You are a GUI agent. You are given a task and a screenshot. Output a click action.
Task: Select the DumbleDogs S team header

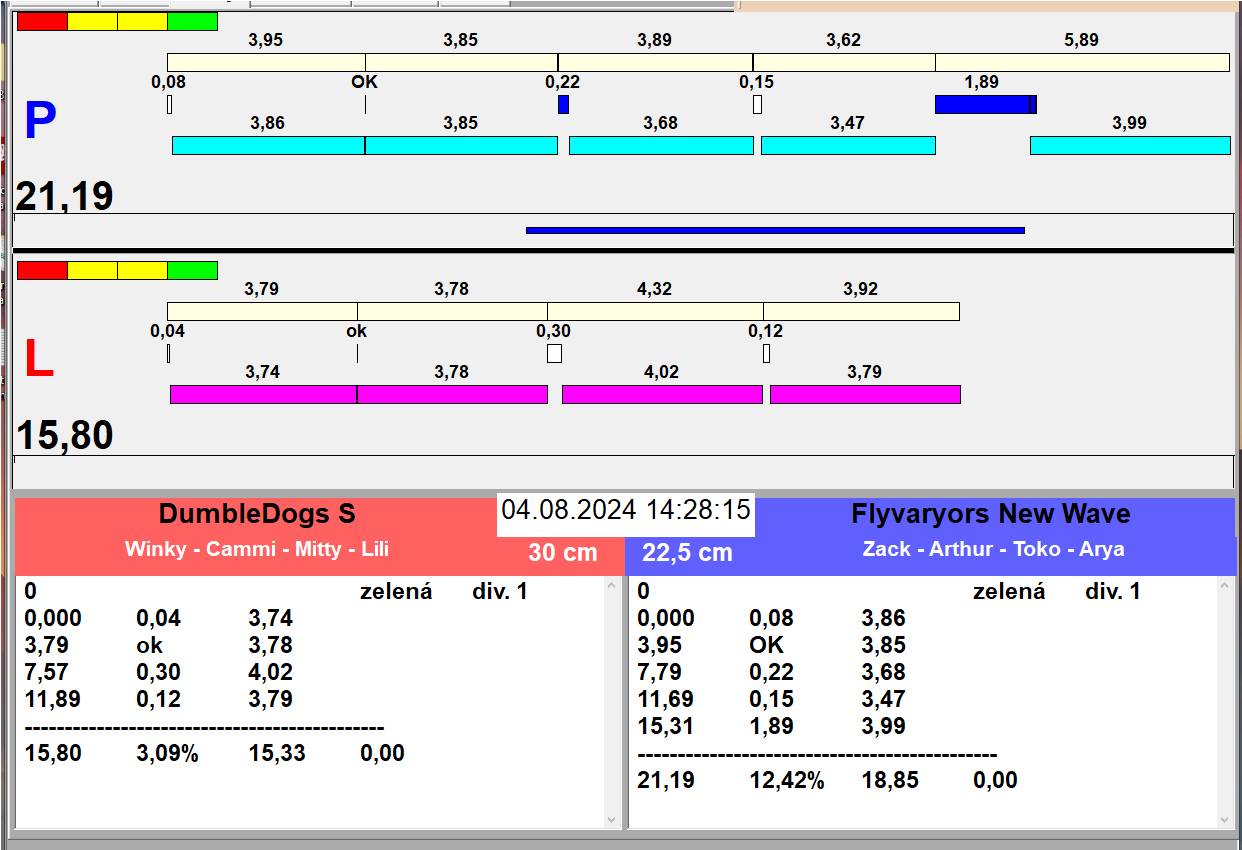point(257,515)
